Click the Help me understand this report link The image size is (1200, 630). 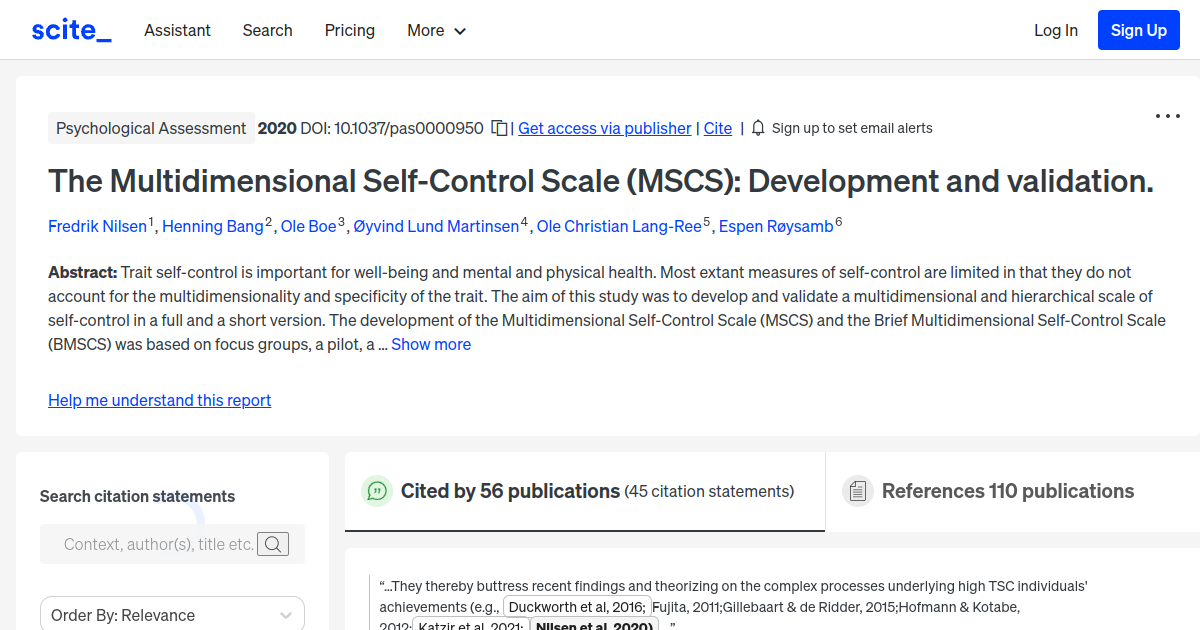(159, 400)
